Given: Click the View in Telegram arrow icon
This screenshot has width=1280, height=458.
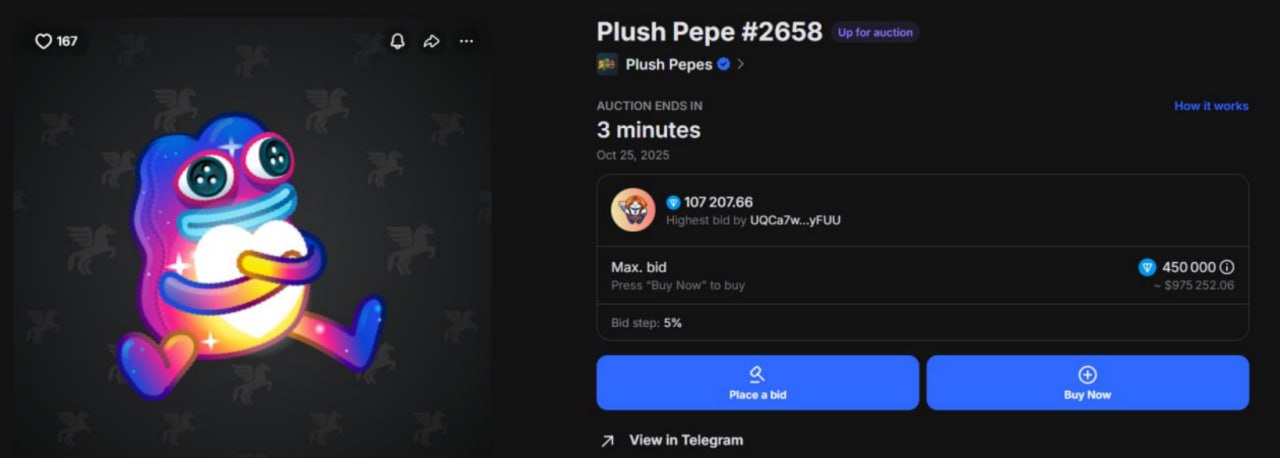Looking at the screenshot, I should [x=607, y=441].
